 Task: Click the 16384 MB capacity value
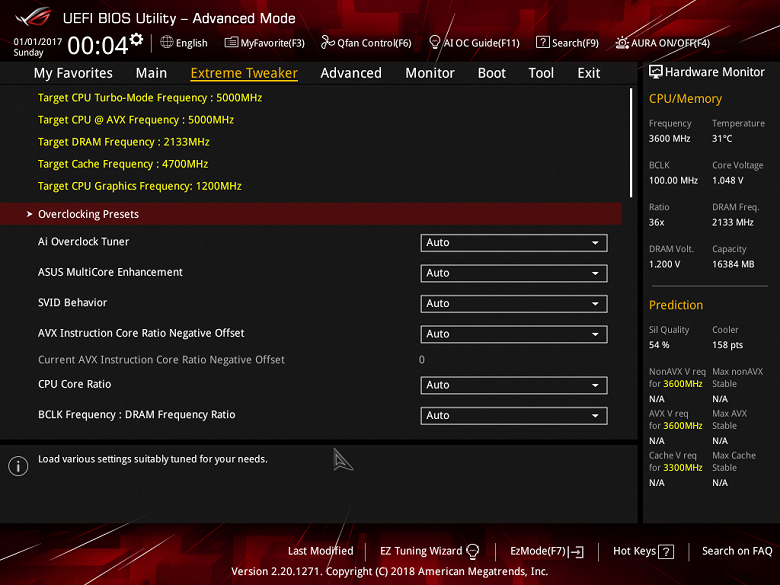[733, 264]
